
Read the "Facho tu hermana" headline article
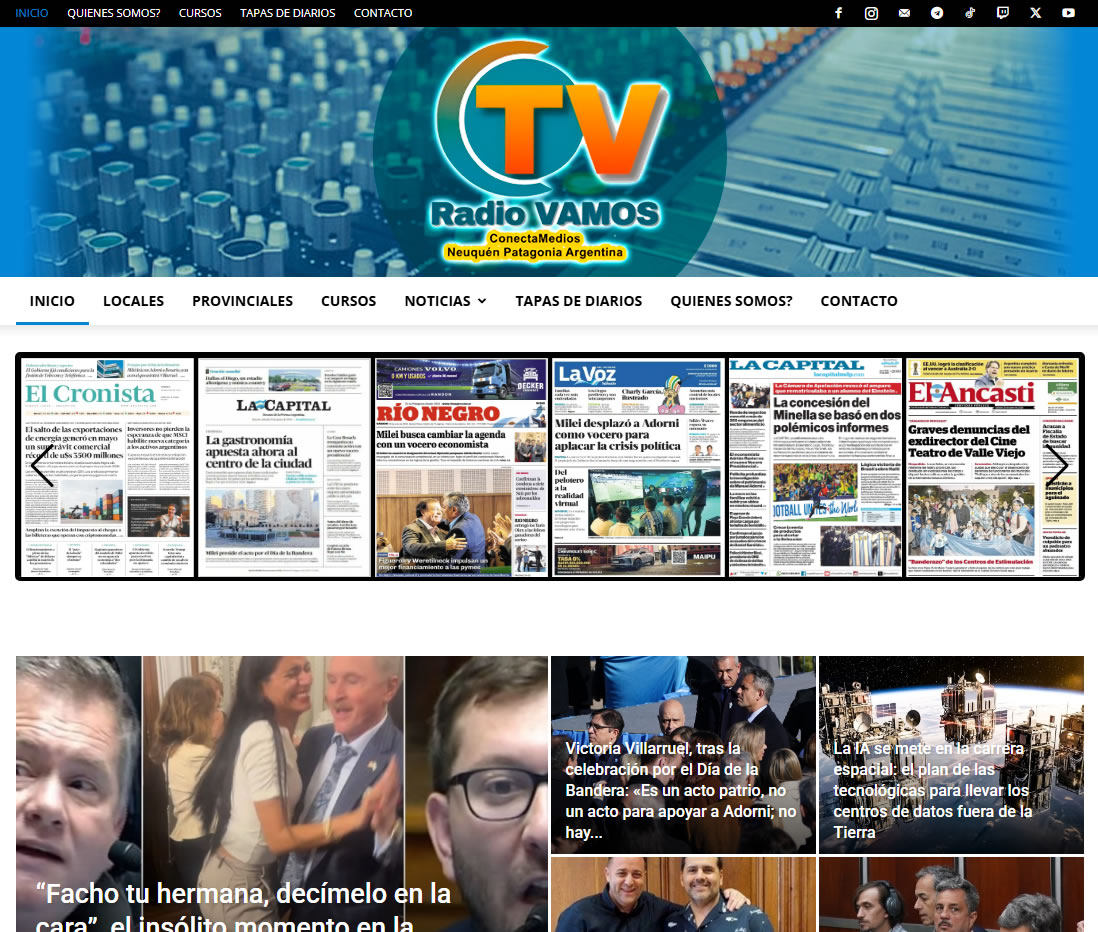[243, 907]
